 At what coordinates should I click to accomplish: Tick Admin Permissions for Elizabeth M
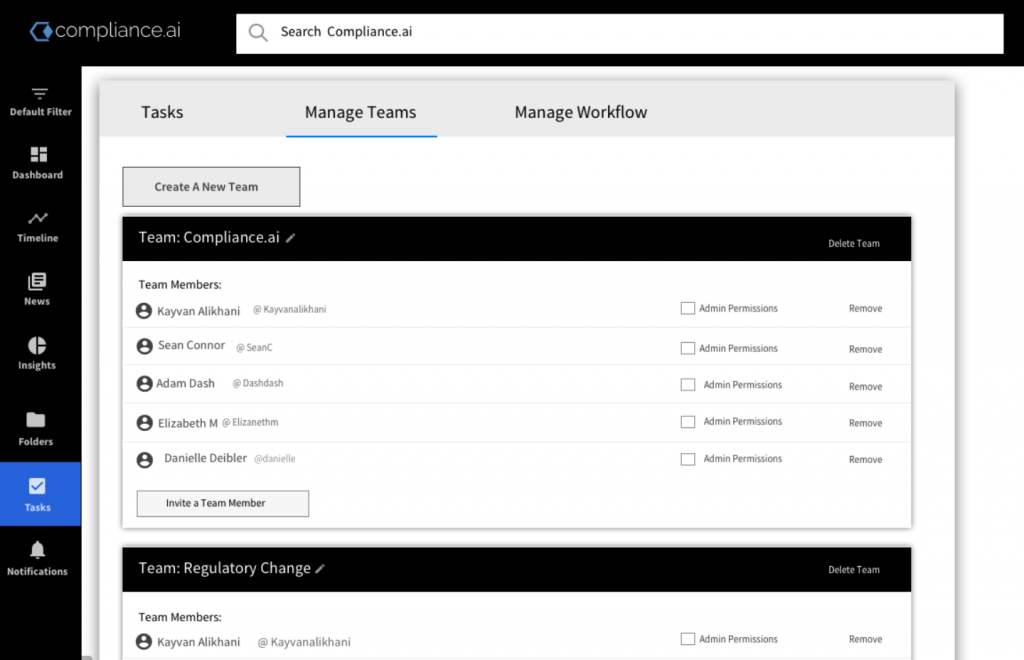pyautogui.click(x=688, y=422)
